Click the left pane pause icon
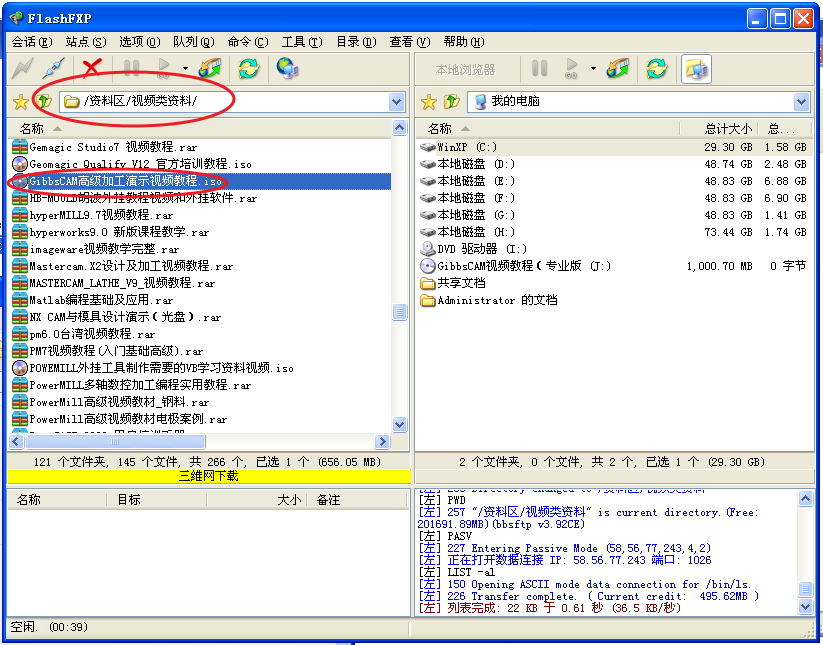 point(132,68)
